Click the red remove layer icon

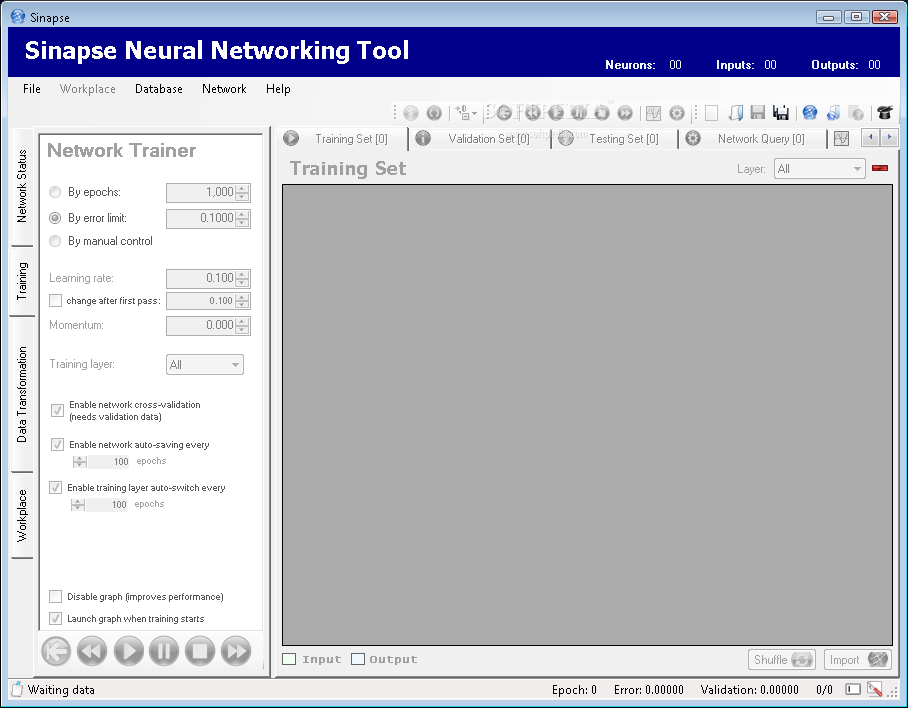click(880, 168)
